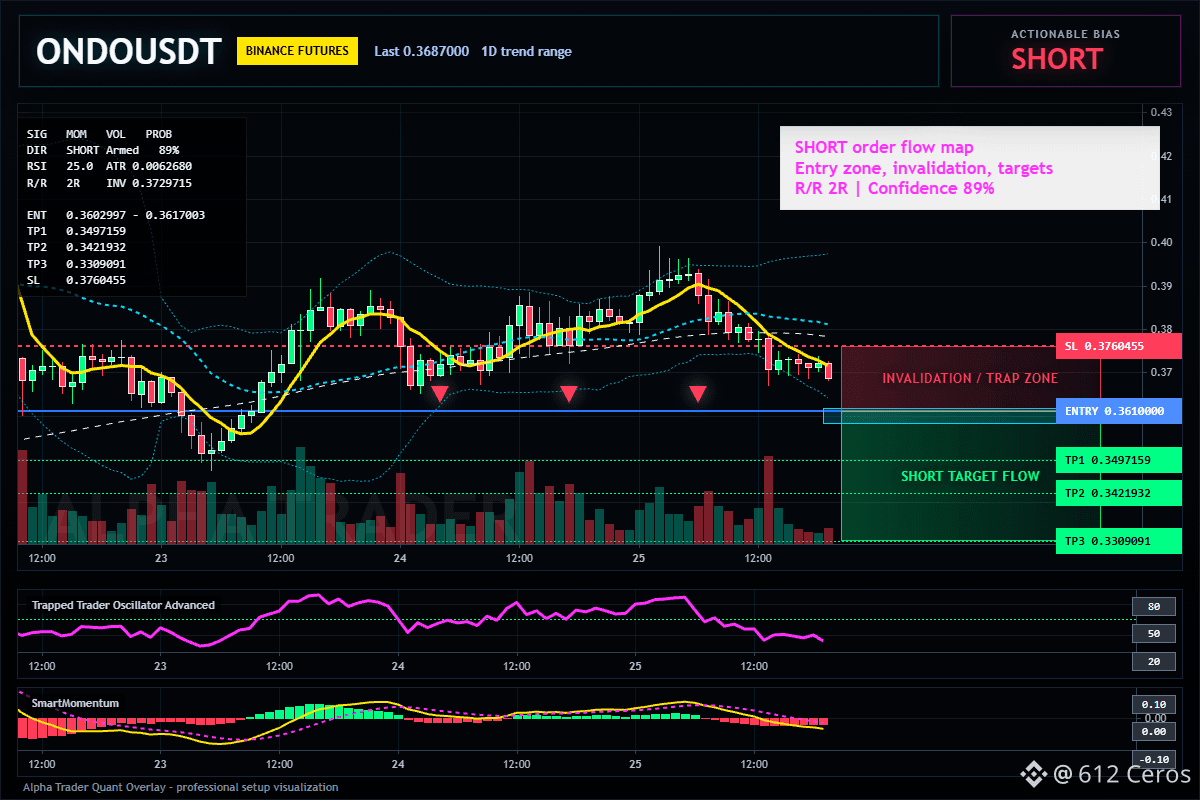Click the ENT 0.3602997 - 0.3617003 row

tap(116, 215)
